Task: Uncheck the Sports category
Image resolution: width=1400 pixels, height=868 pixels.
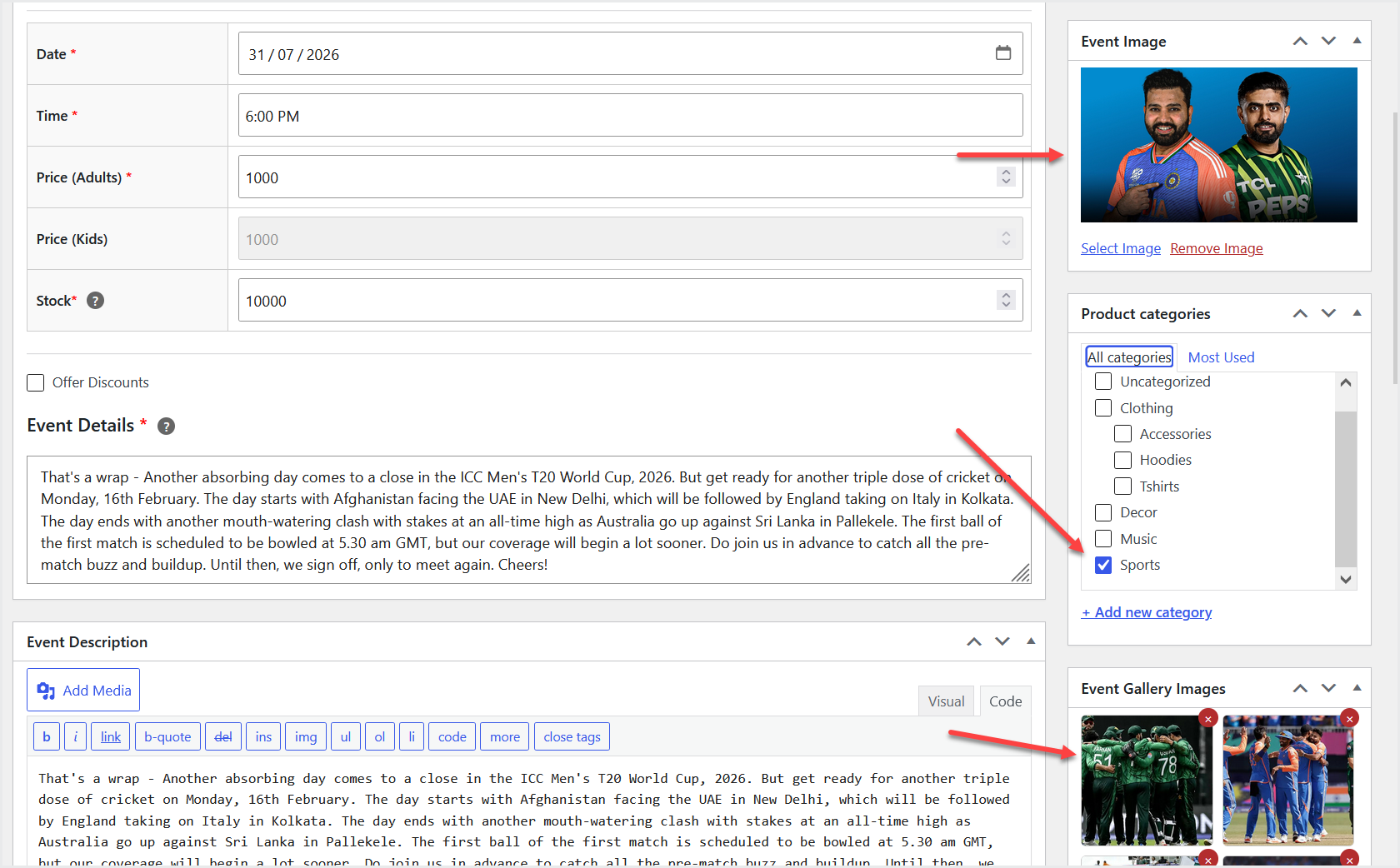Action: 1103,565
